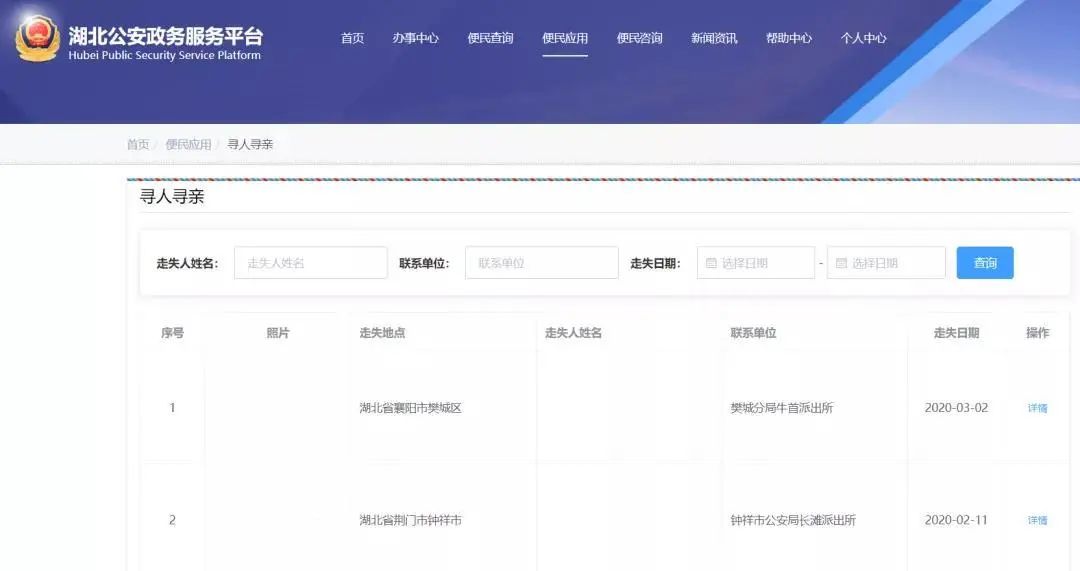Click 首页 breadcrumb link
The height and width of the screenshot is (571, 1080).
pyautogui.click(x=137, y=144)
